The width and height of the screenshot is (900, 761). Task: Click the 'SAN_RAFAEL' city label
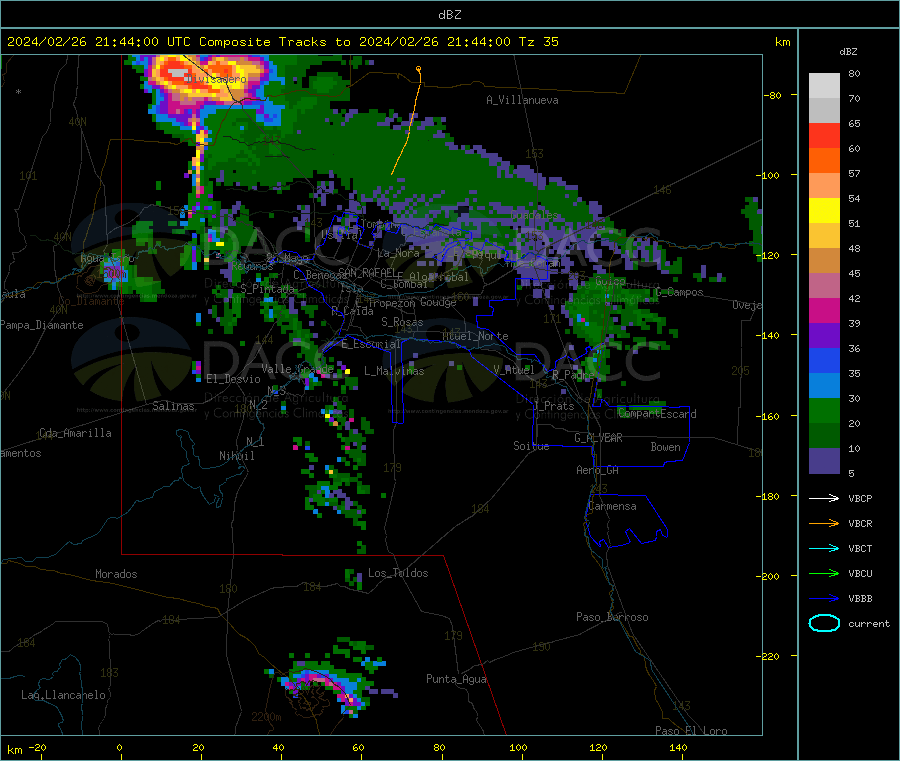click(x=367, y=272)
